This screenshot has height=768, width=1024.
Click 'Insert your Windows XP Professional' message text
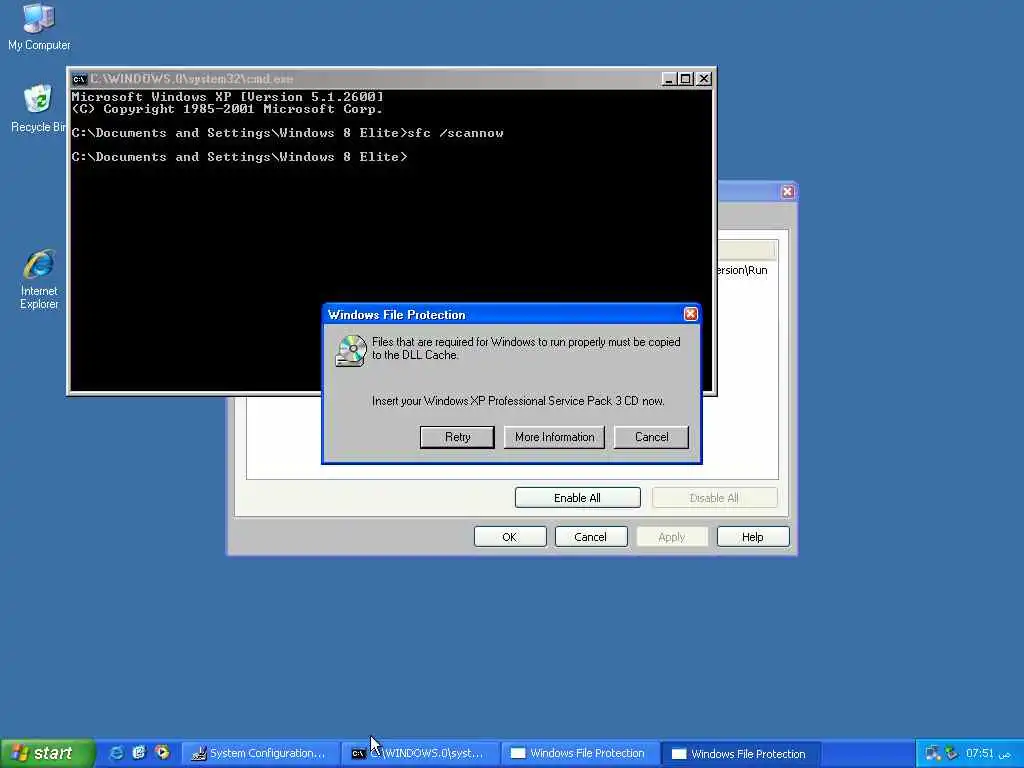[518, 401]
